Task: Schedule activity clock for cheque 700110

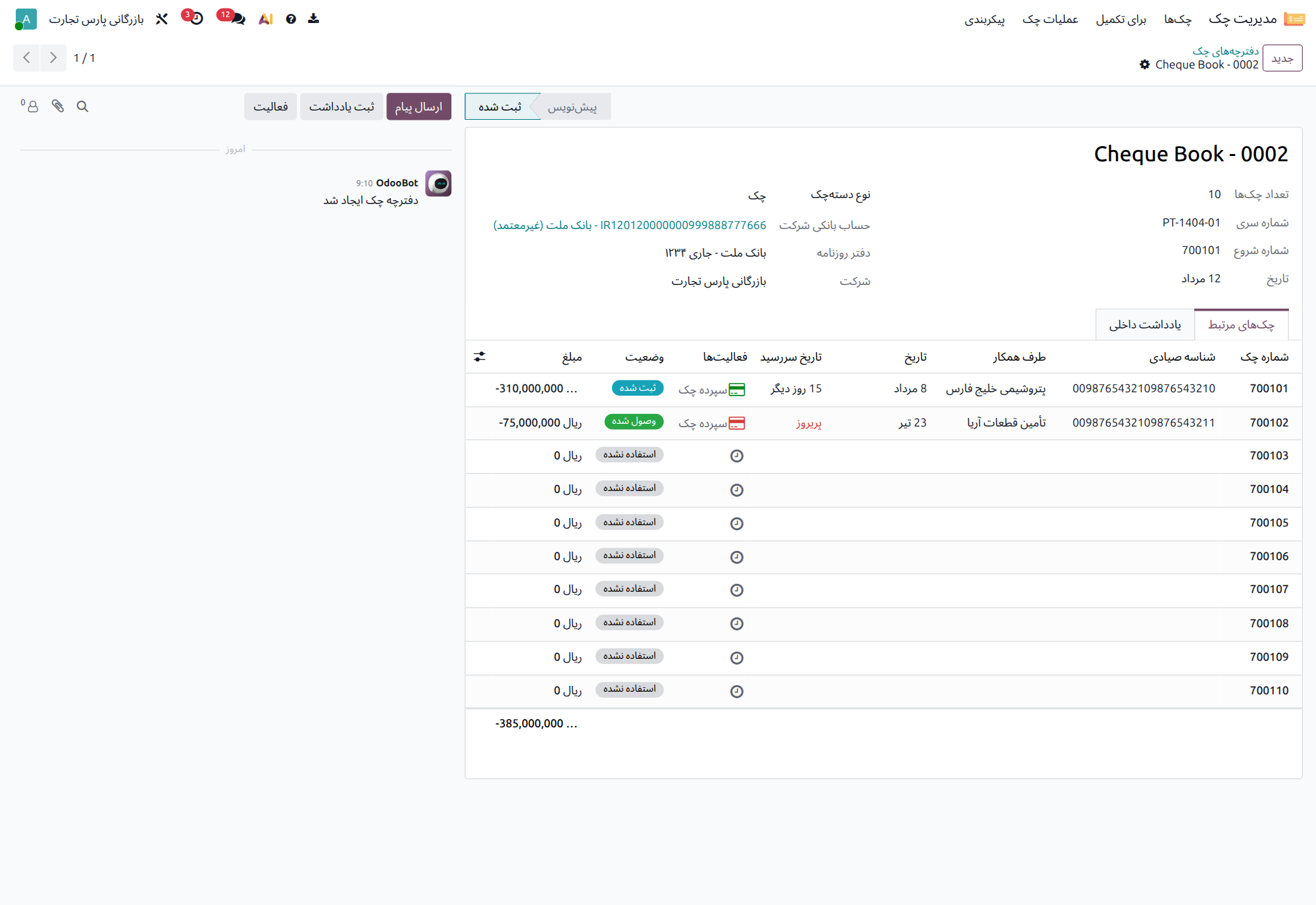Action: point(737,691)
